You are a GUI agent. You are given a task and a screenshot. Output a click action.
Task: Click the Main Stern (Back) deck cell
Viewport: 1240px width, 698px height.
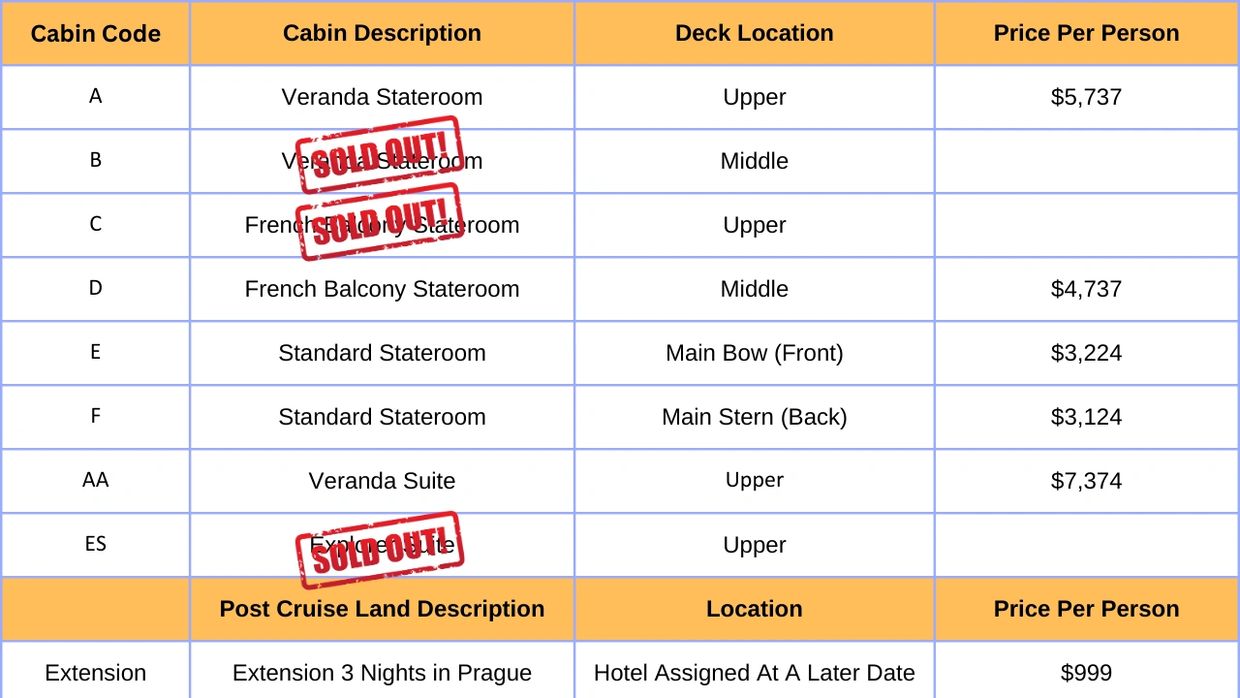(x=754, y=417)
